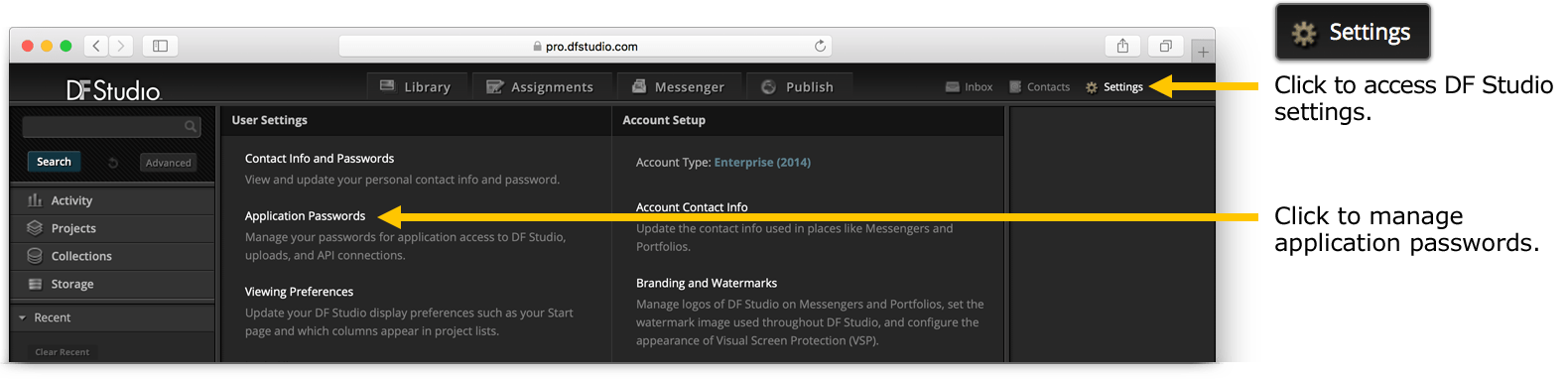
Task: Open the Messenger tab
Action: [678, 87]
